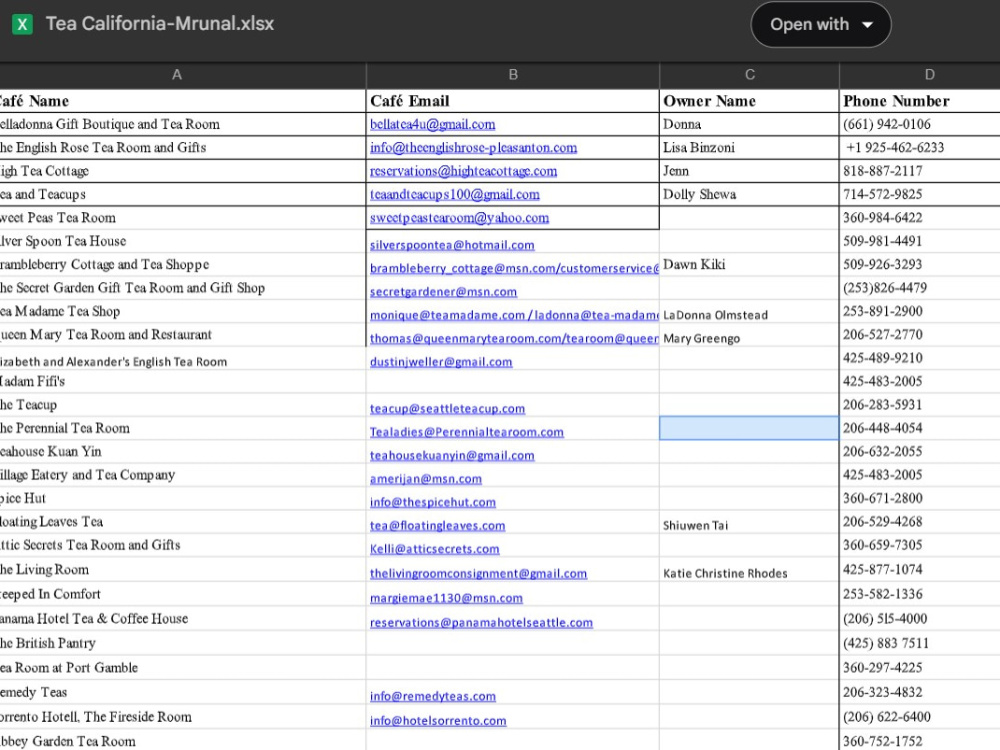Open Tealadies@Perennialtearoom.com link
This screenshot has height=750, width=1000.
pyautogui.click(x=467, y=432)
